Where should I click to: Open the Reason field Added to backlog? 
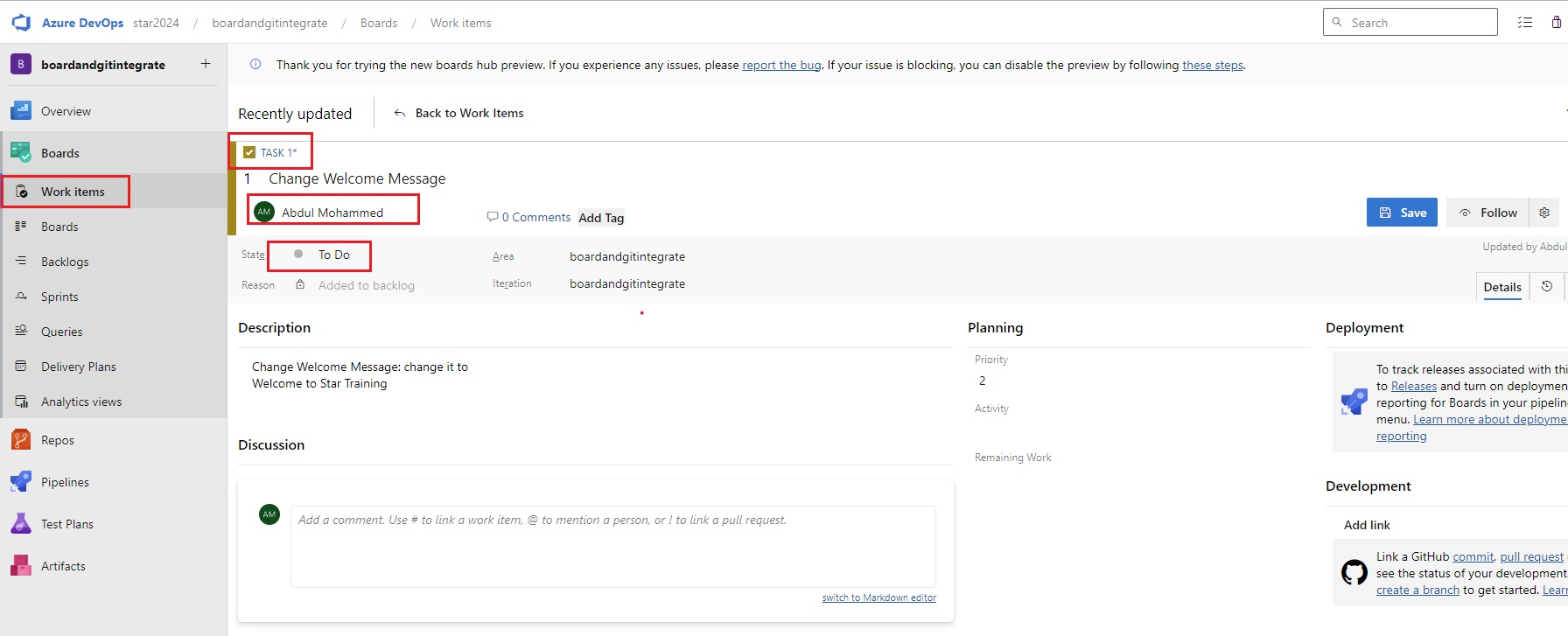coord(367,285)
